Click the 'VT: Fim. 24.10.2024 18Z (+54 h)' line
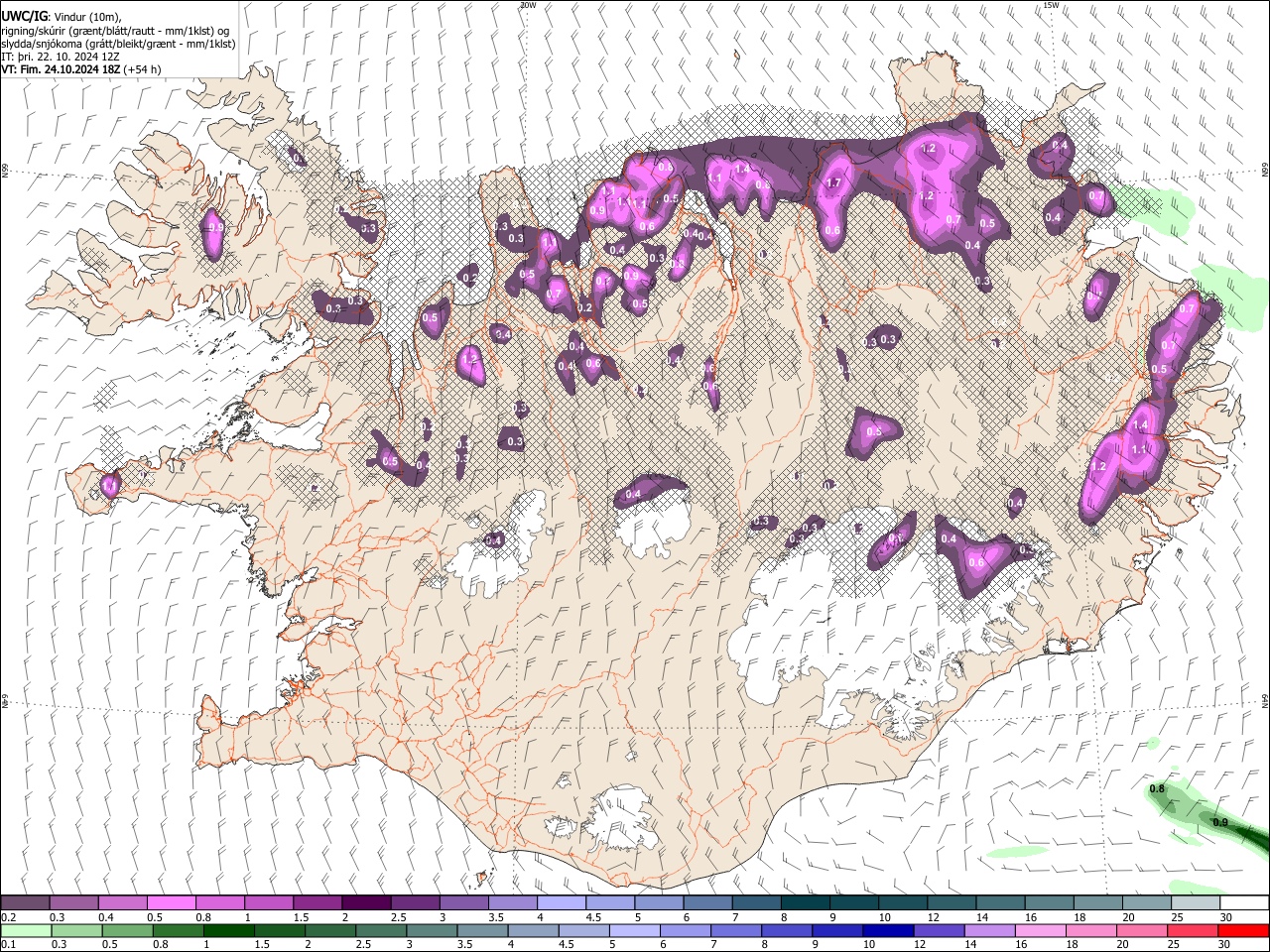 pyautogui.click(x=81, y=69)
